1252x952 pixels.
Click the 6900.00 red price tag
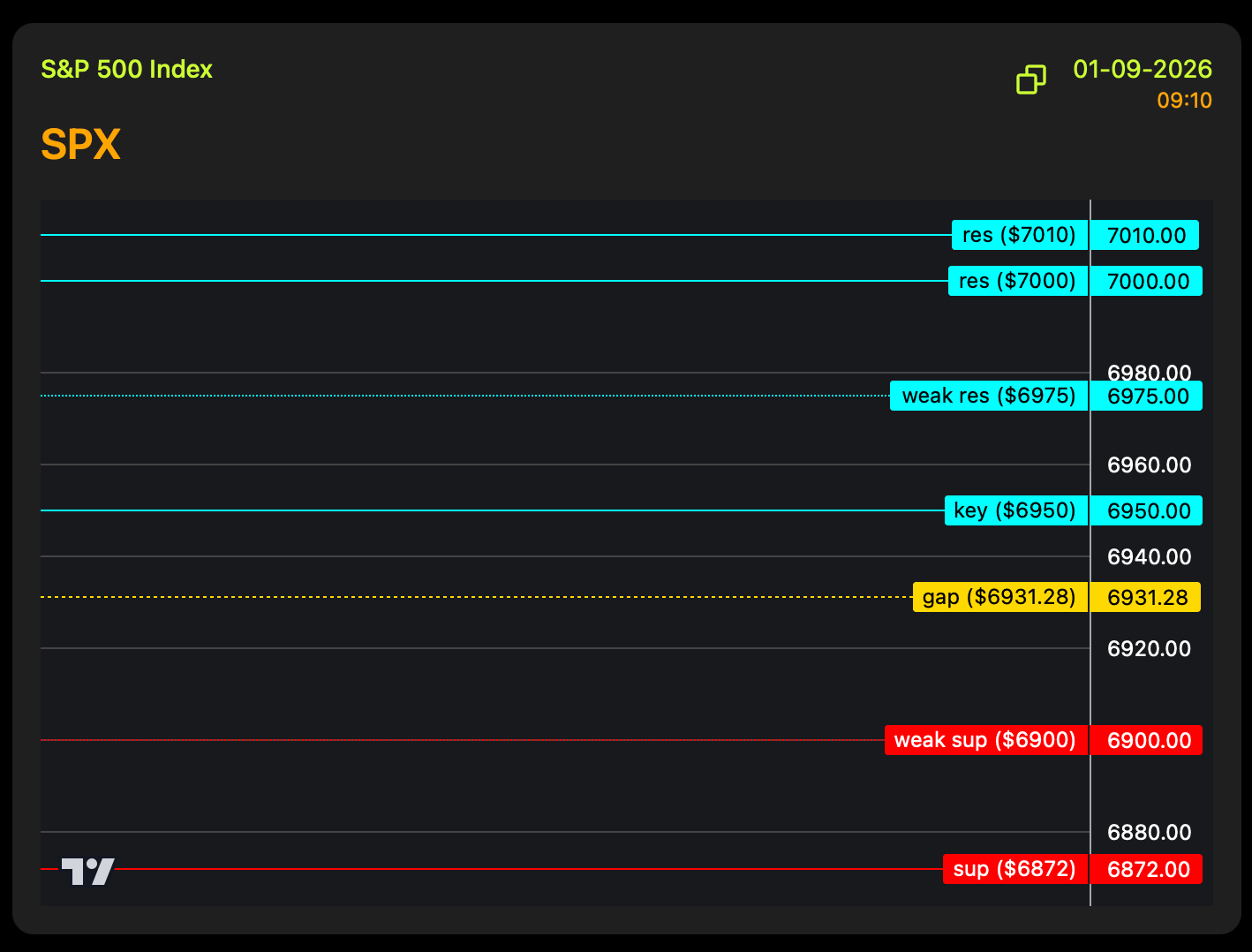tap(1147, 740)
